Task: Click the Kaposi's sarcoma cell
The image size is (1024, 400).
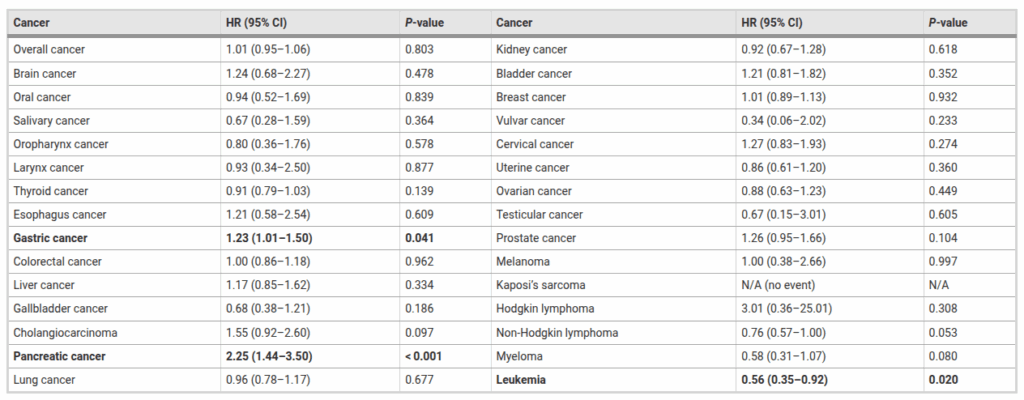Action: pyautogui.click(x=541, y=285)
